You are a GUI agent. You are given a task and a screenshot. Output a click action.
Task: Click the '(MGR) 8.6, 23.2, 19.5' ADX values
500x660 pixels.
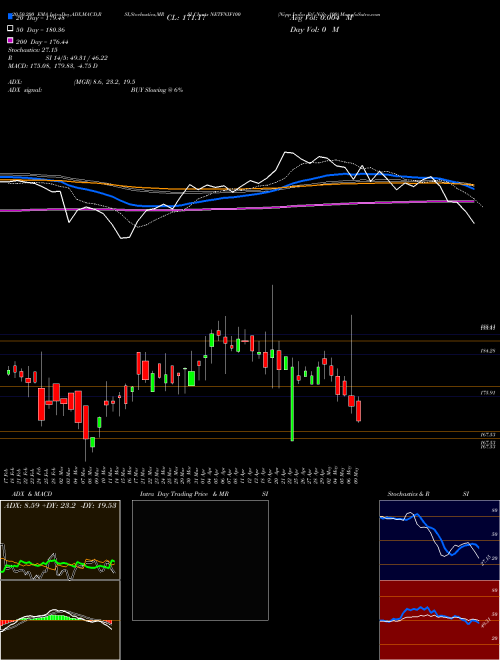[104, 82]
